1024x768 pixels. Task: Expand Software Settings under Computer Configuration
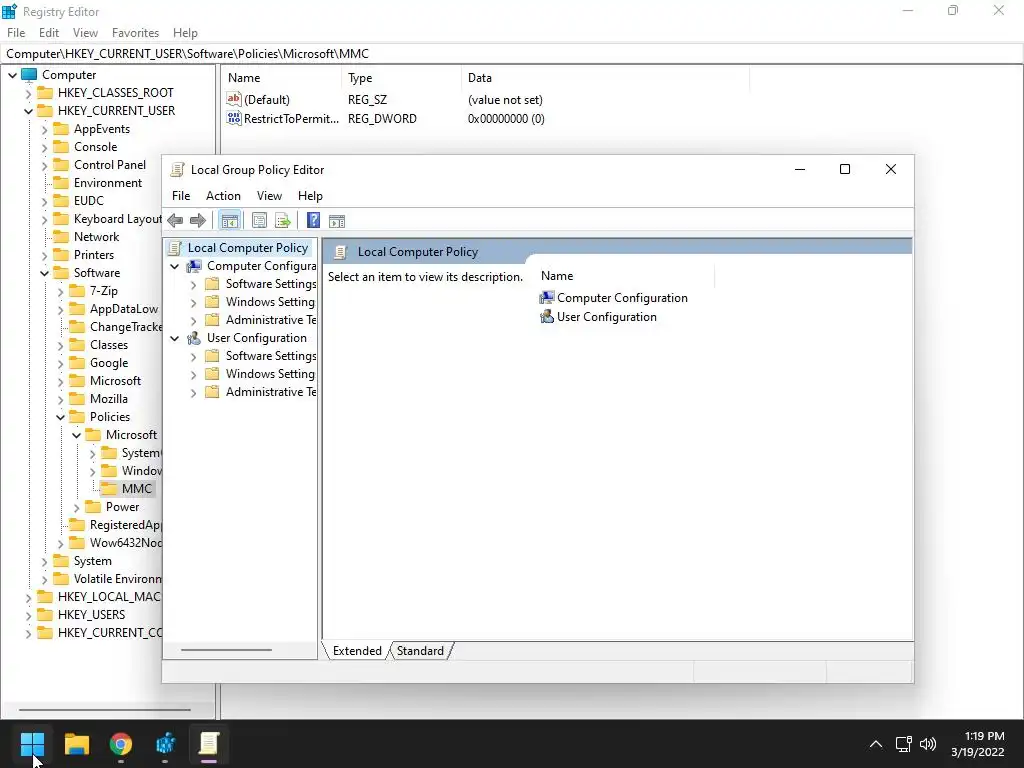[193, 285]
